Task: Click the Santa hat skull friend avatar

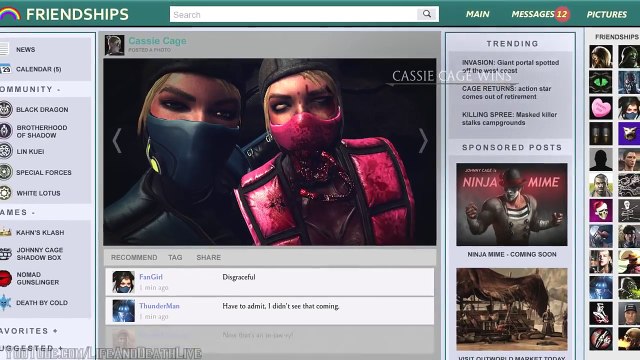Action: click(600, 211)
